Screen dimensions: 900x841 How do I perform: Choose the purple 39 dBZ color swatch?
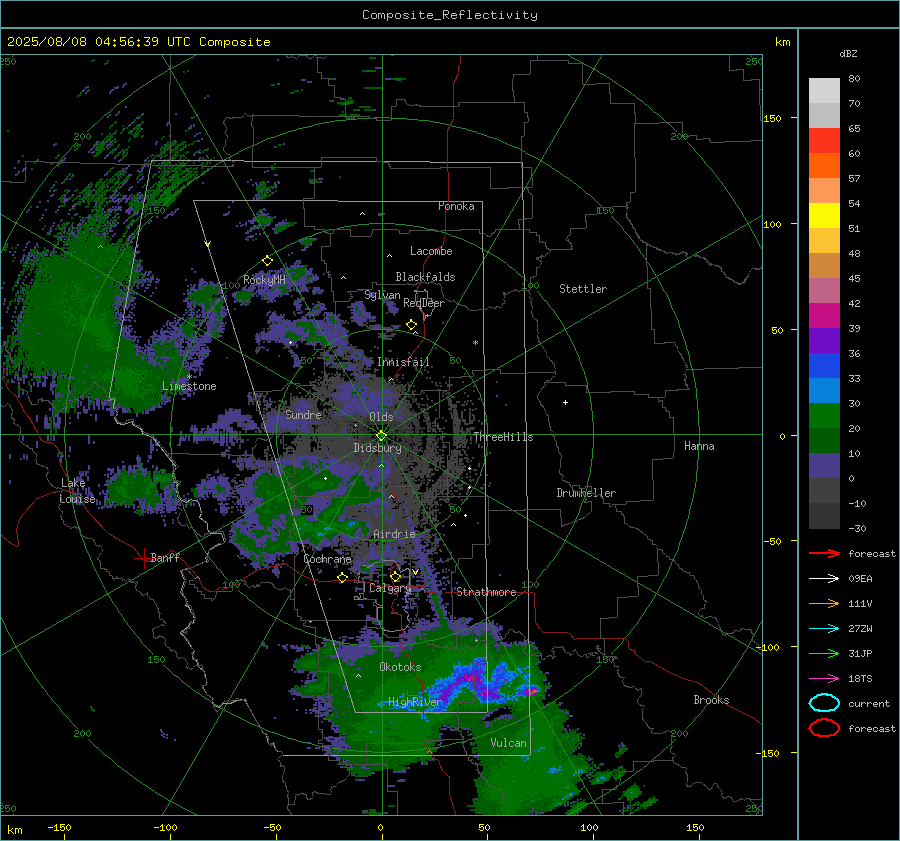(824, 340)
